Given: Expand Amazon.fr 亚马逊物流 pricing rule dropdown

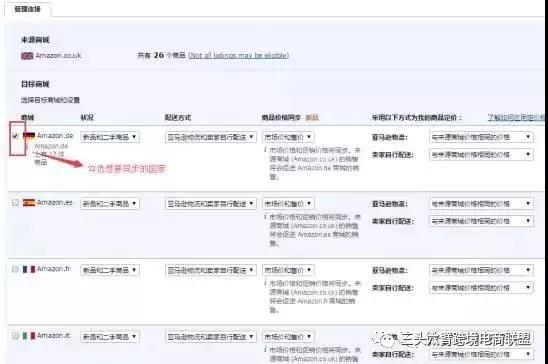Looking at the screenshot, I should 481,270.
